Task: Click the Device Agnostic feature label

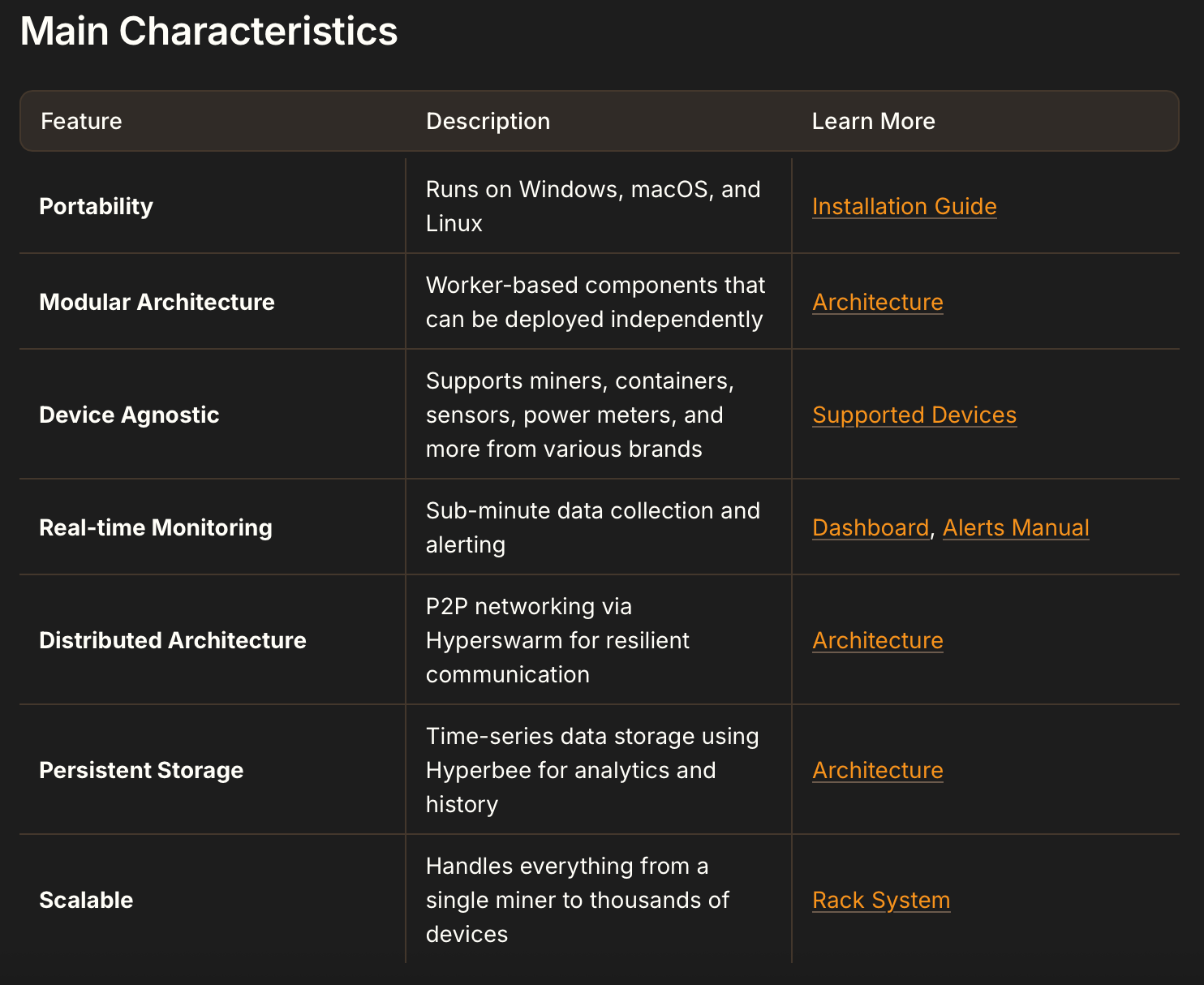Action: pyautogui.click(x=129, y=415)
